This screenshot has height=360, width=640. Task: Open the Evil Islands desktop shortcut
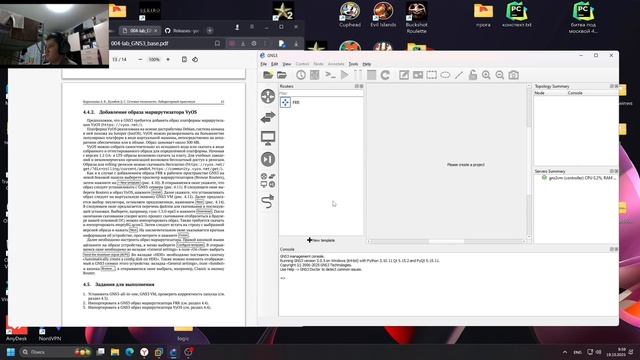click(383, 14)
